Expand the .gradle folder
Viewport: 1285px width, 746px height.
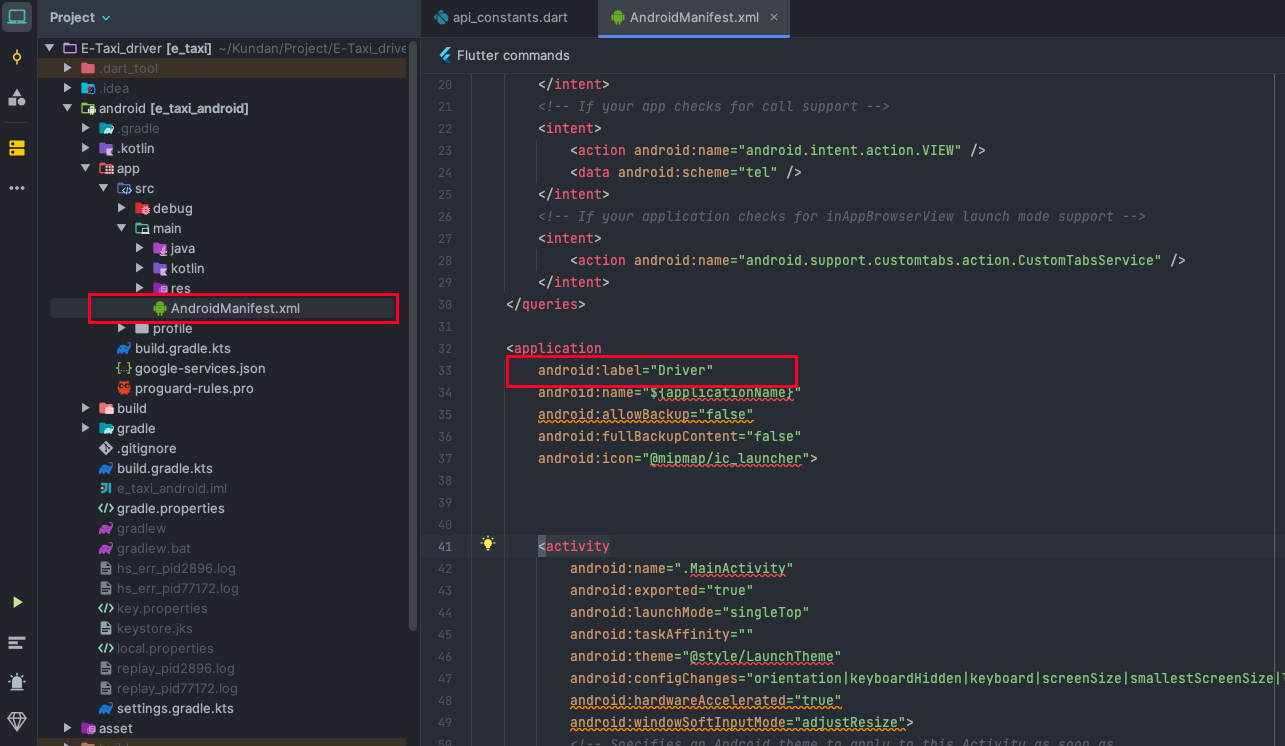[85, 128]
